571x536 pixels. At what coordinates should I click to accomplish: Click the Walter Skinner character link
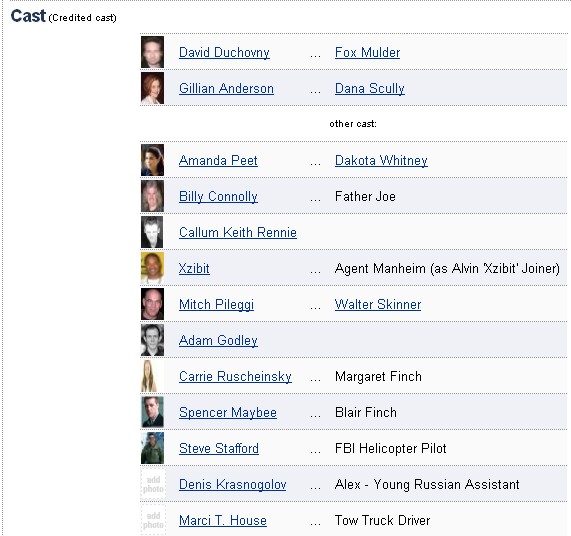378,304
